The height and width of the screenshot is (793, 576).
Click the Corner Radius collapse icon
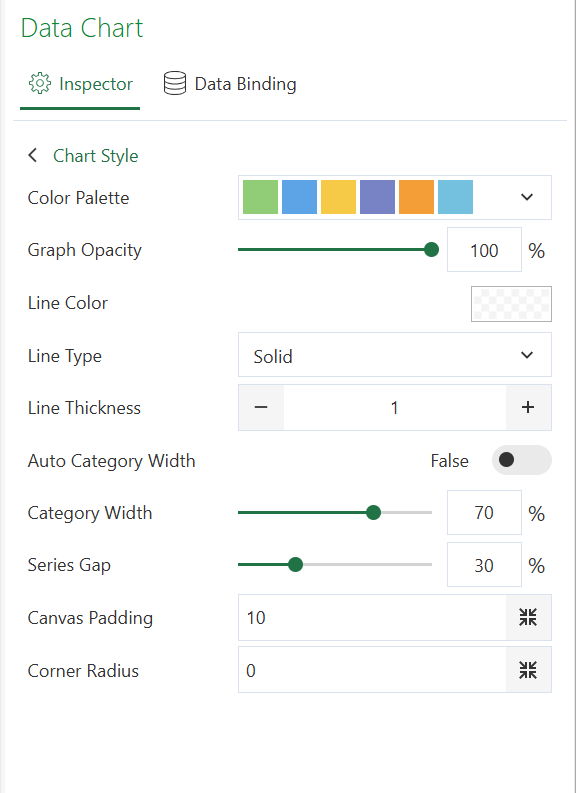[528, 670]
